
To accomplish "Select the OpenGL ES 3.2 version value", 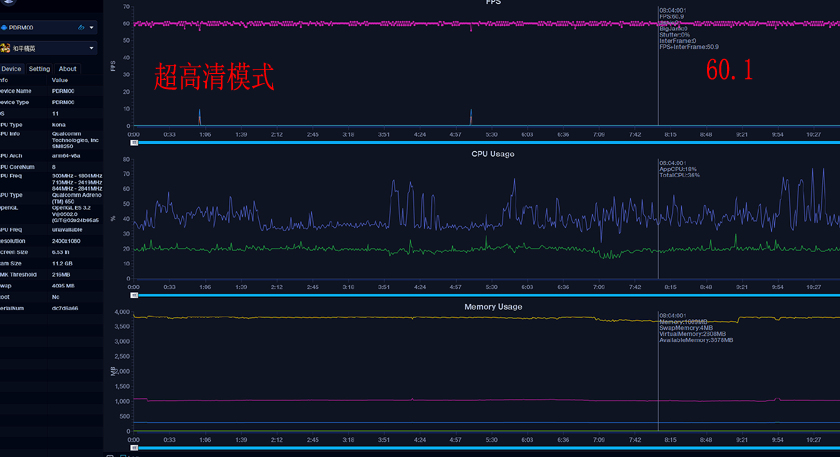I will (x=75, y=214).
